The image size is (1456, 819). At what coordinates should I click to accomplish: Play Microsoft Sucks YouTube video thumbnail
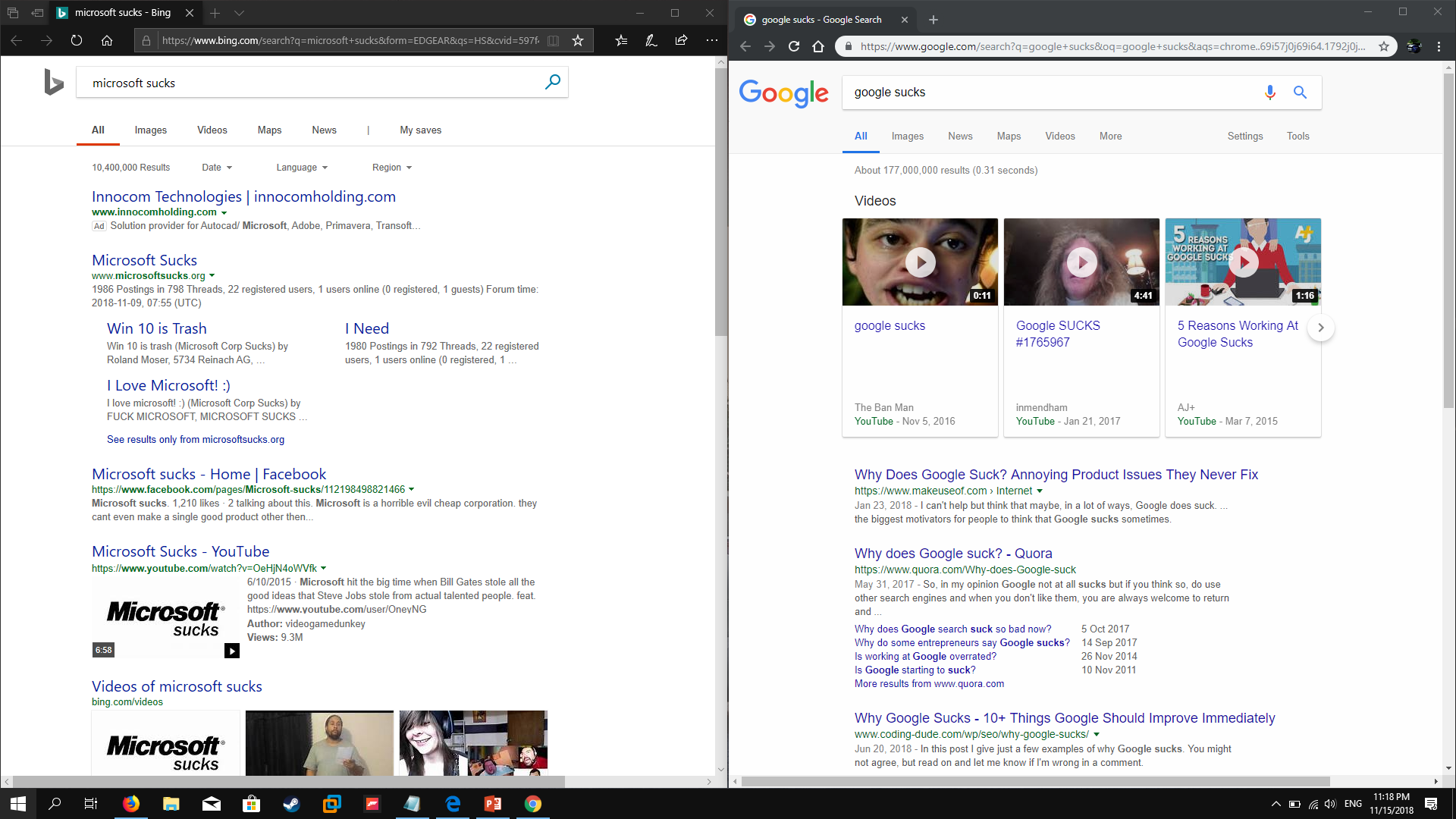(166, 618)
